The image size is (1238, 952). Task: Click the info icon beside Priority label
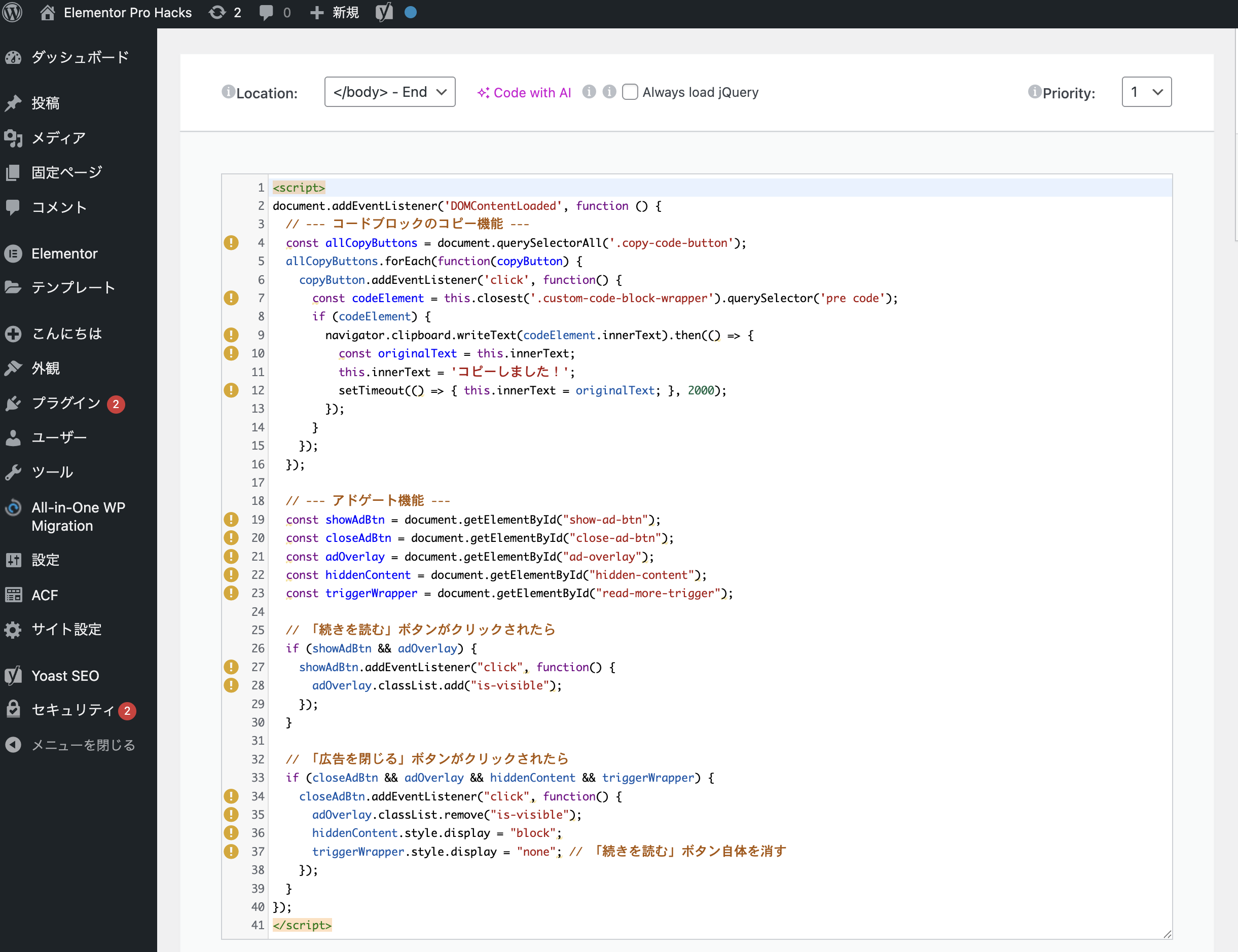pyautogui.click(x=1034, y=91)
